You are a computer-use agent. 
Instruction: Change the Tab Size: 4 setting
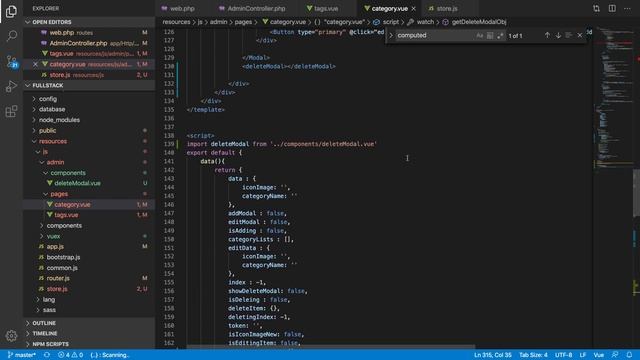(533, 355)
